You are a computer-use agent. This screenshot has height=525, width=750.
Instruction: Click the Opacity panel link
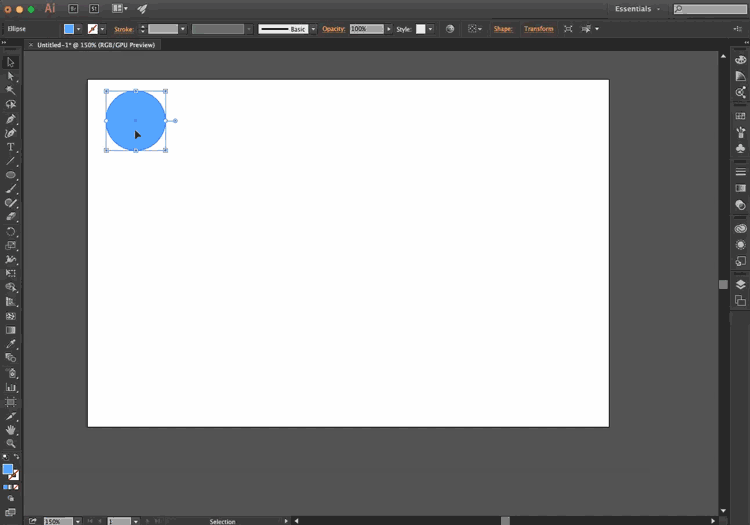point(333,29)
